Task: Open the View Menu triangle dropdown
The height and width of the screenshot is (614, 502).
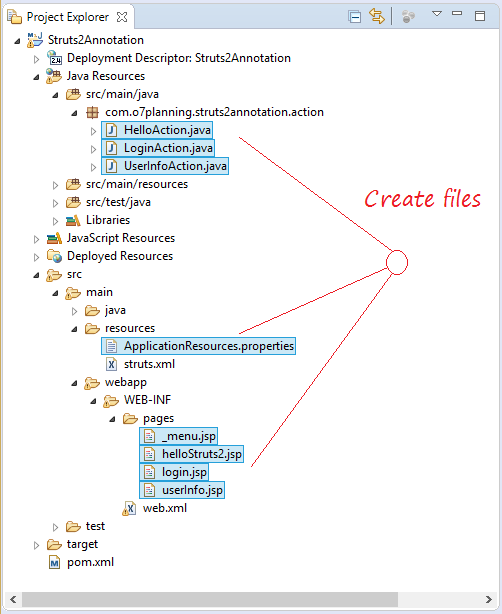Action: pos(437,14)
